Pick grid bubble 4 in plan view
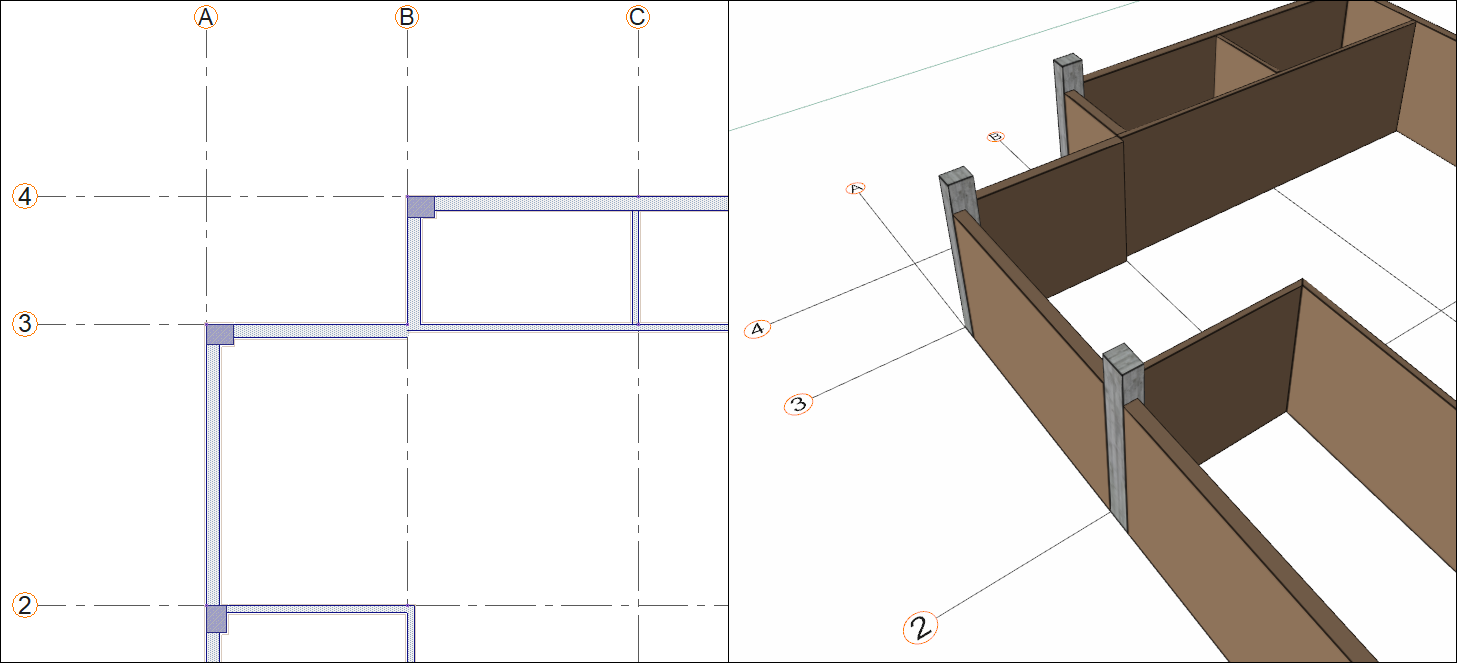Screen dimensions: 1457x663 pyautogui.click(x=25, y=196)
